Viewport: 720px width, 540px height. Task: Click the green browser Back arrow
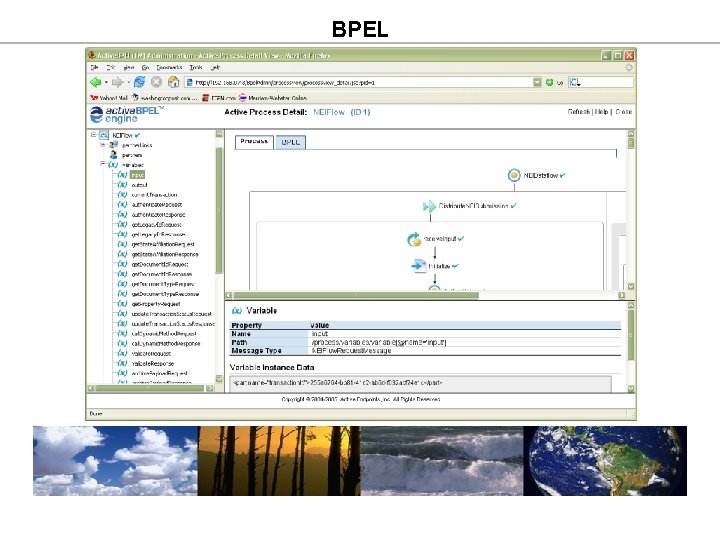96,82
